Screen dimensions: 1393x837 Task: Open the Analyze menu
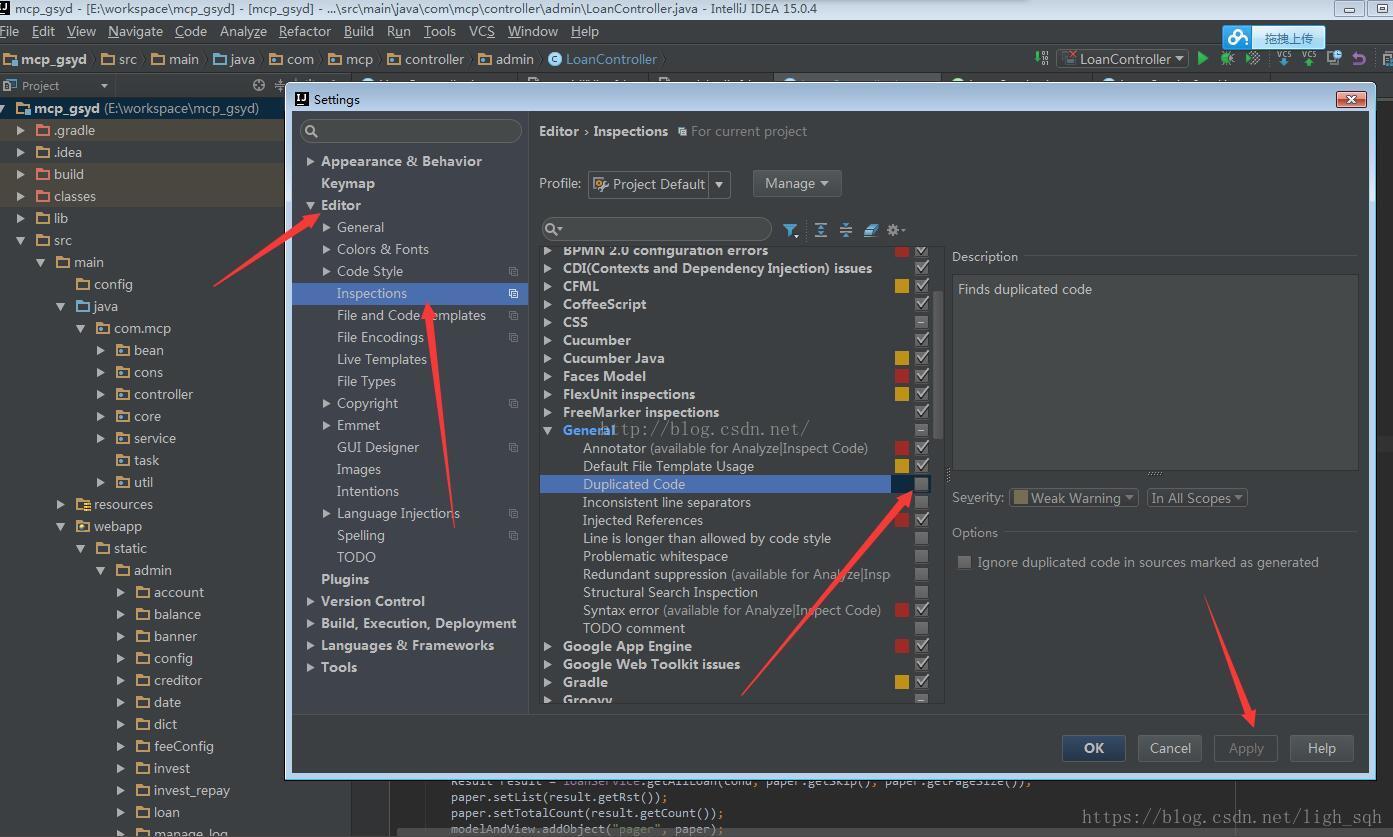click(243, 31)
